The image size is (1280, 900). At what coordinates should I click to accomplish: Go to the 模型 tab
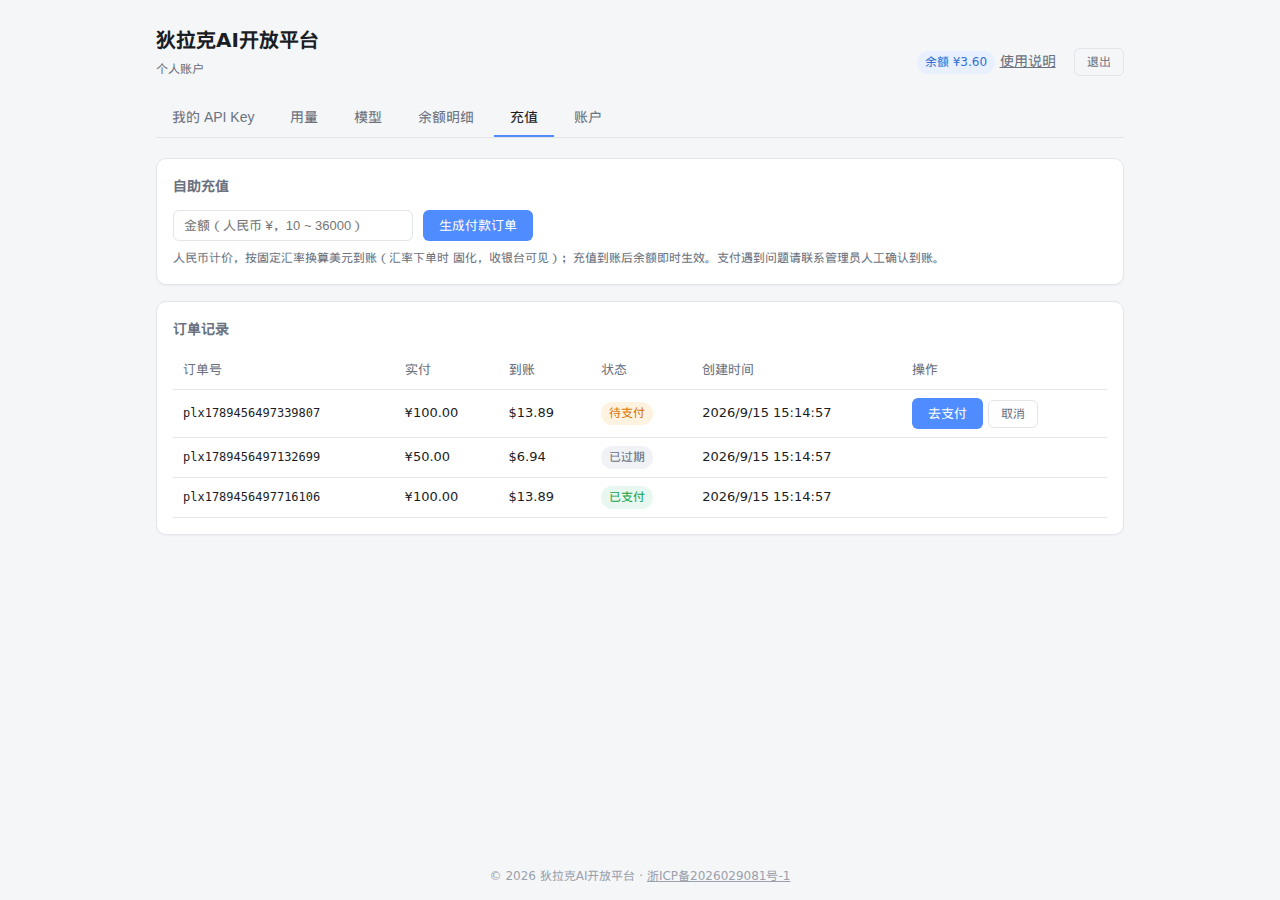[368, 117]
